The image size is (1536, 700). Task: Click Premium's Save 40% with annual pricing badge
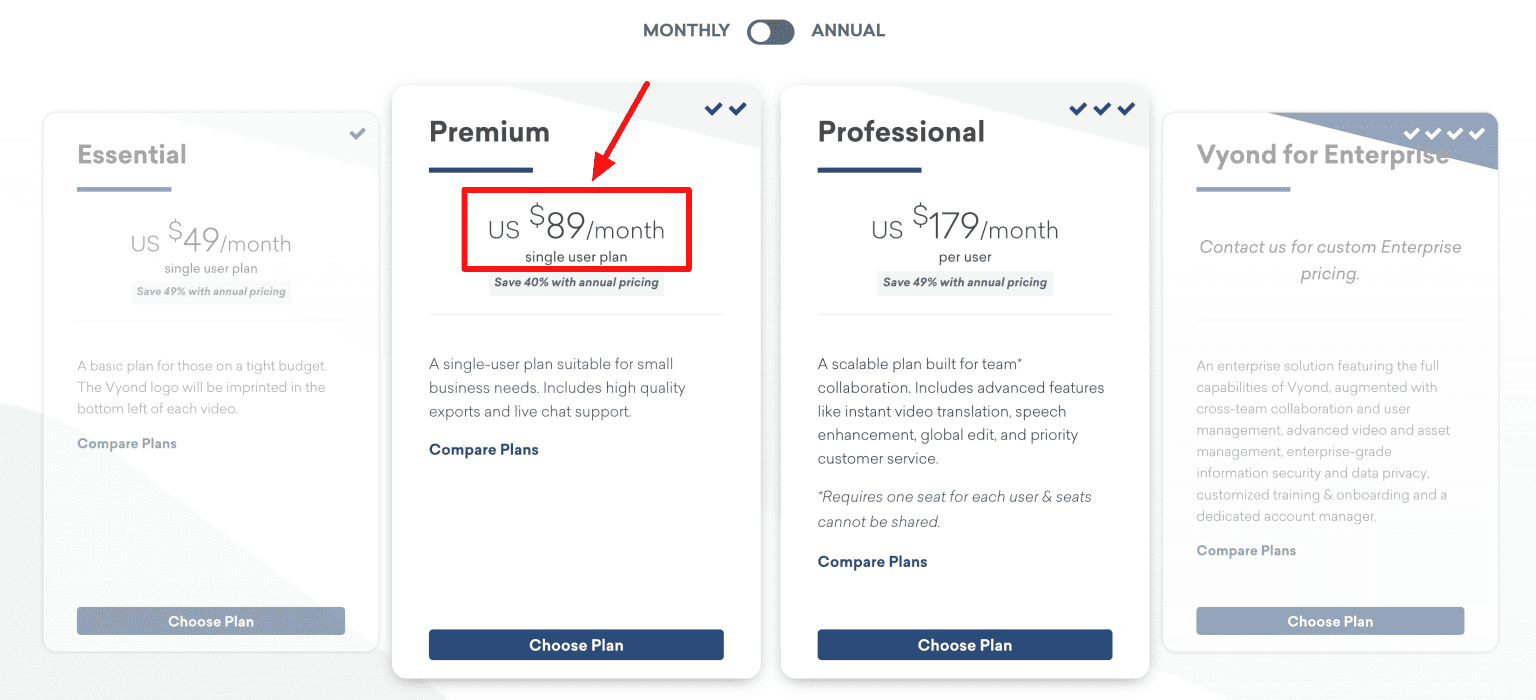pyautogui.click(x=576, y=283)
